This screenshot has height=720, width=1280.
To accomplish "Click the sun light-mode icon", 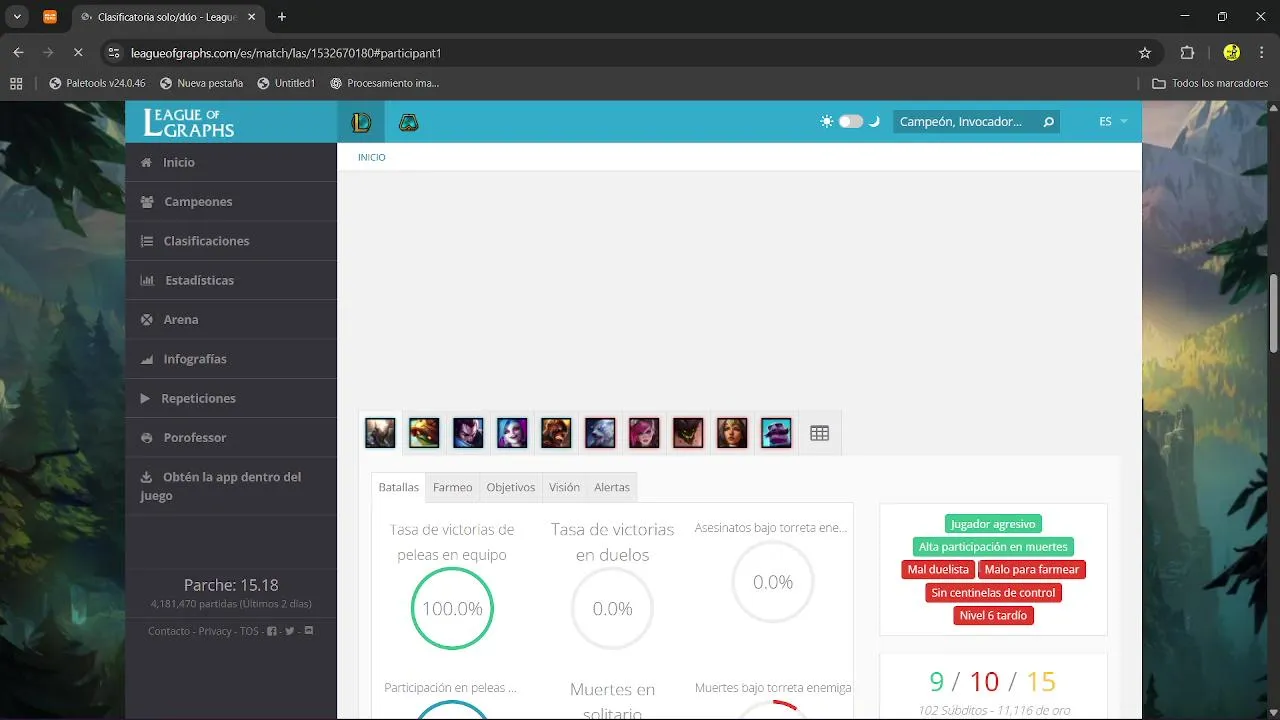I will 826,121.
